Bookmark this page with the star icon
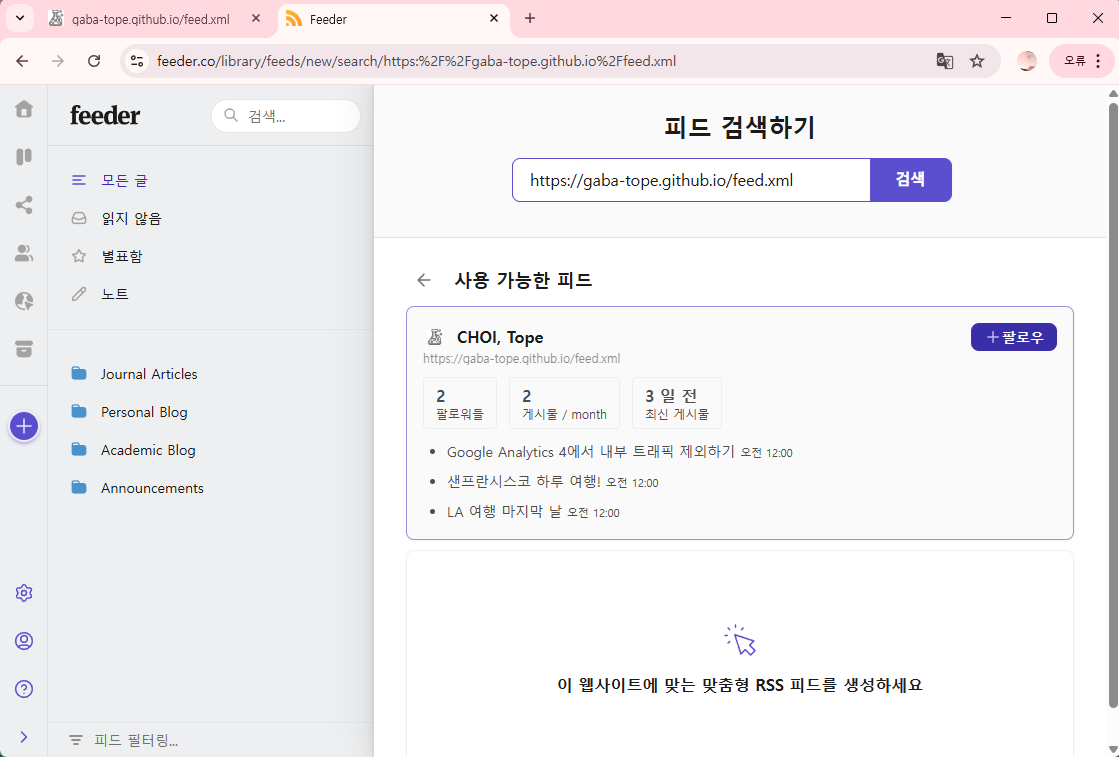 coord(977,61)
